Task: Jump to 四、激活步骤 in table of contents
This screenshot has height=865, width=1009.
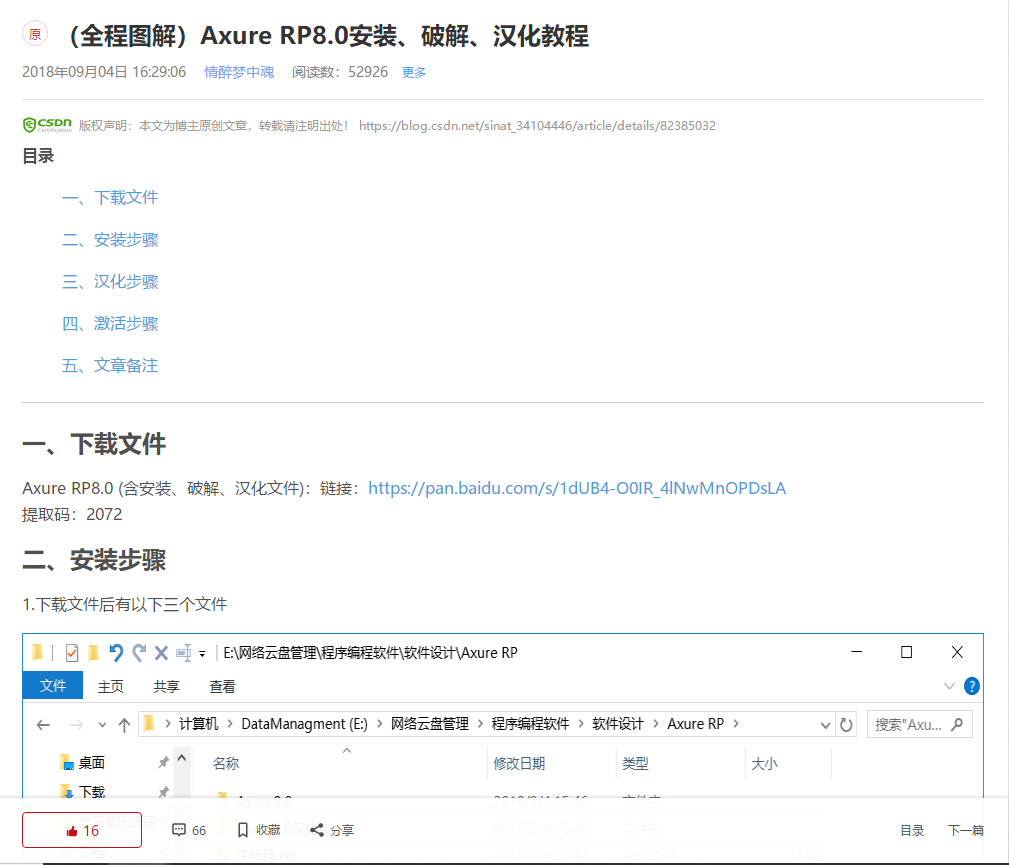Action: point(110,323)
